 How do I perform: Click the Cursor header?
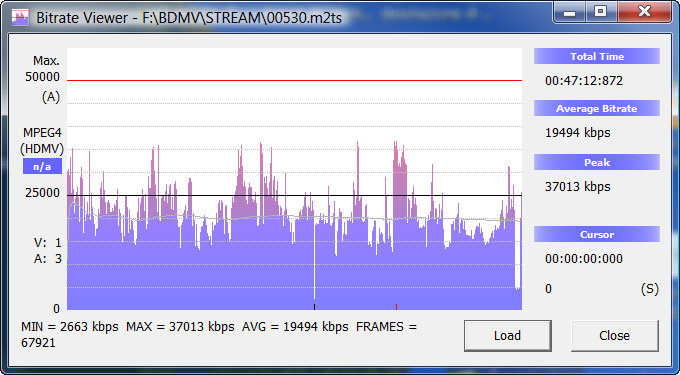597,235
